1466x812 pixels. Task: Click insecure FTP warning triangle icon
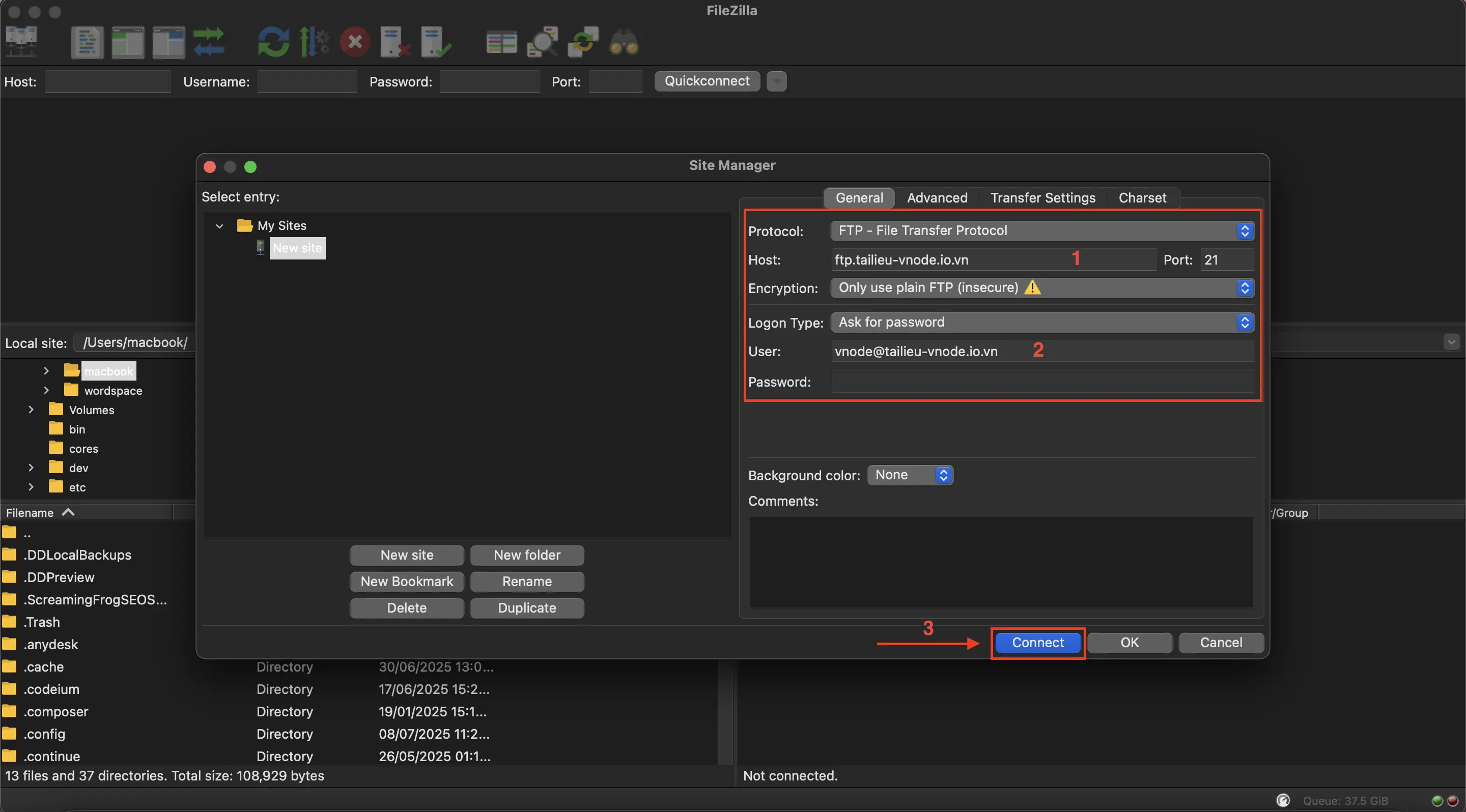pyautogui.click(x=1032, y=287)
